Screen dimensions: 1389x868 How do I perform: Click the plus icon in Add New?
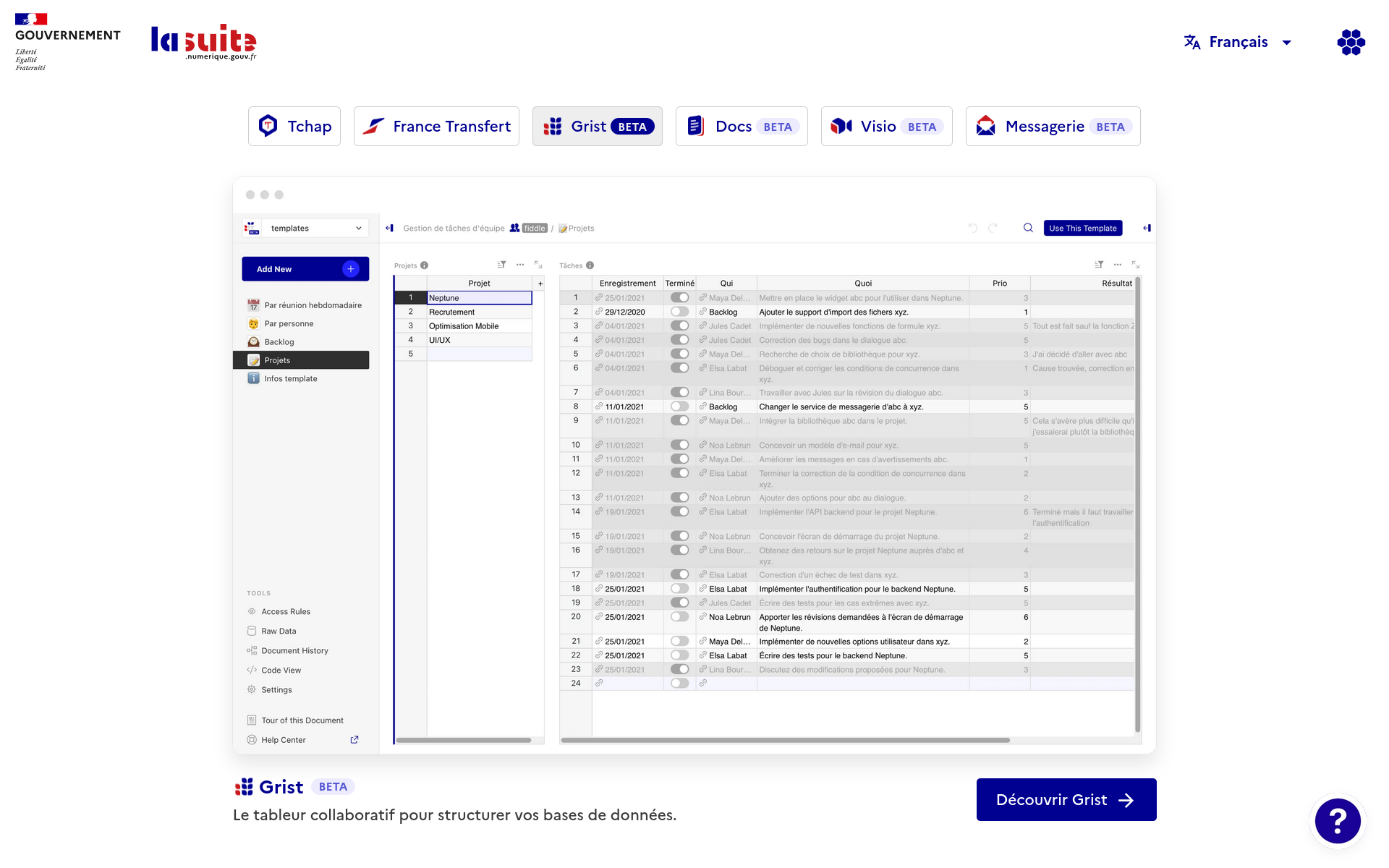tap(351, 269)
